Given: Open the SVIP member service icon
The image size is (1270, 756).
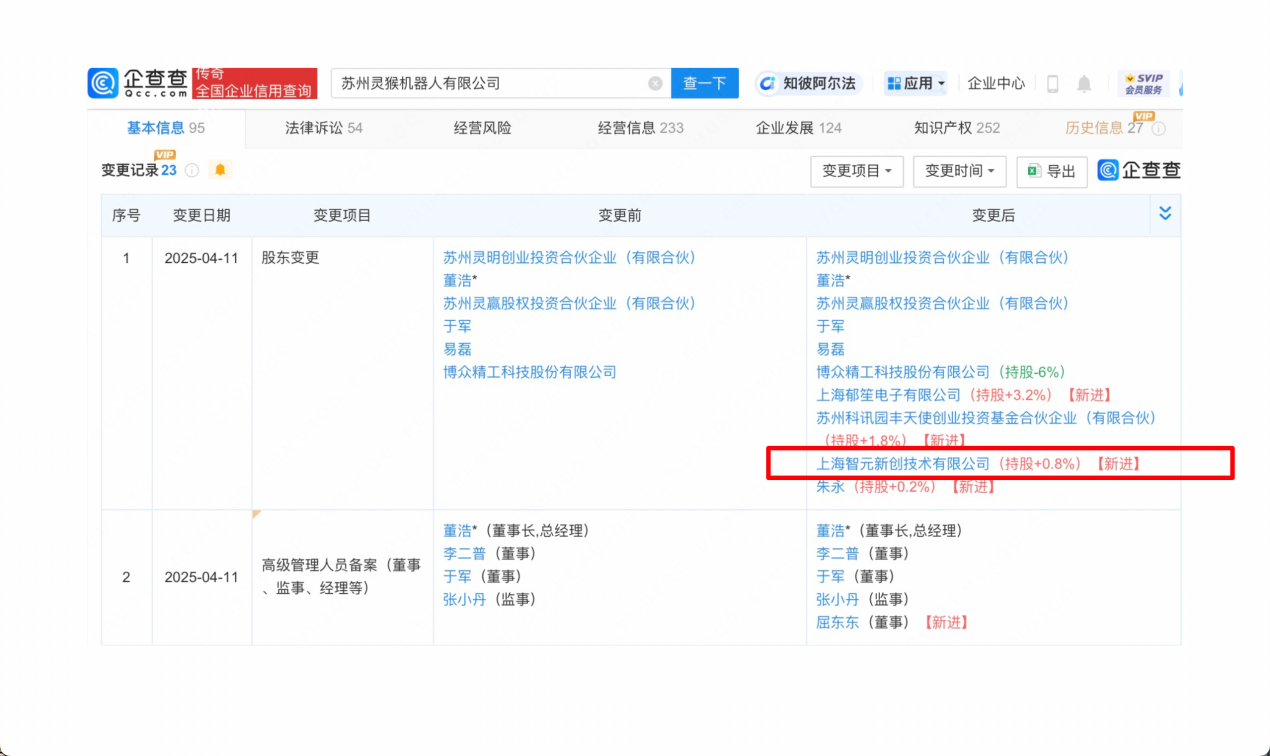Looking at the screenshot, I should coord(1143,84).
